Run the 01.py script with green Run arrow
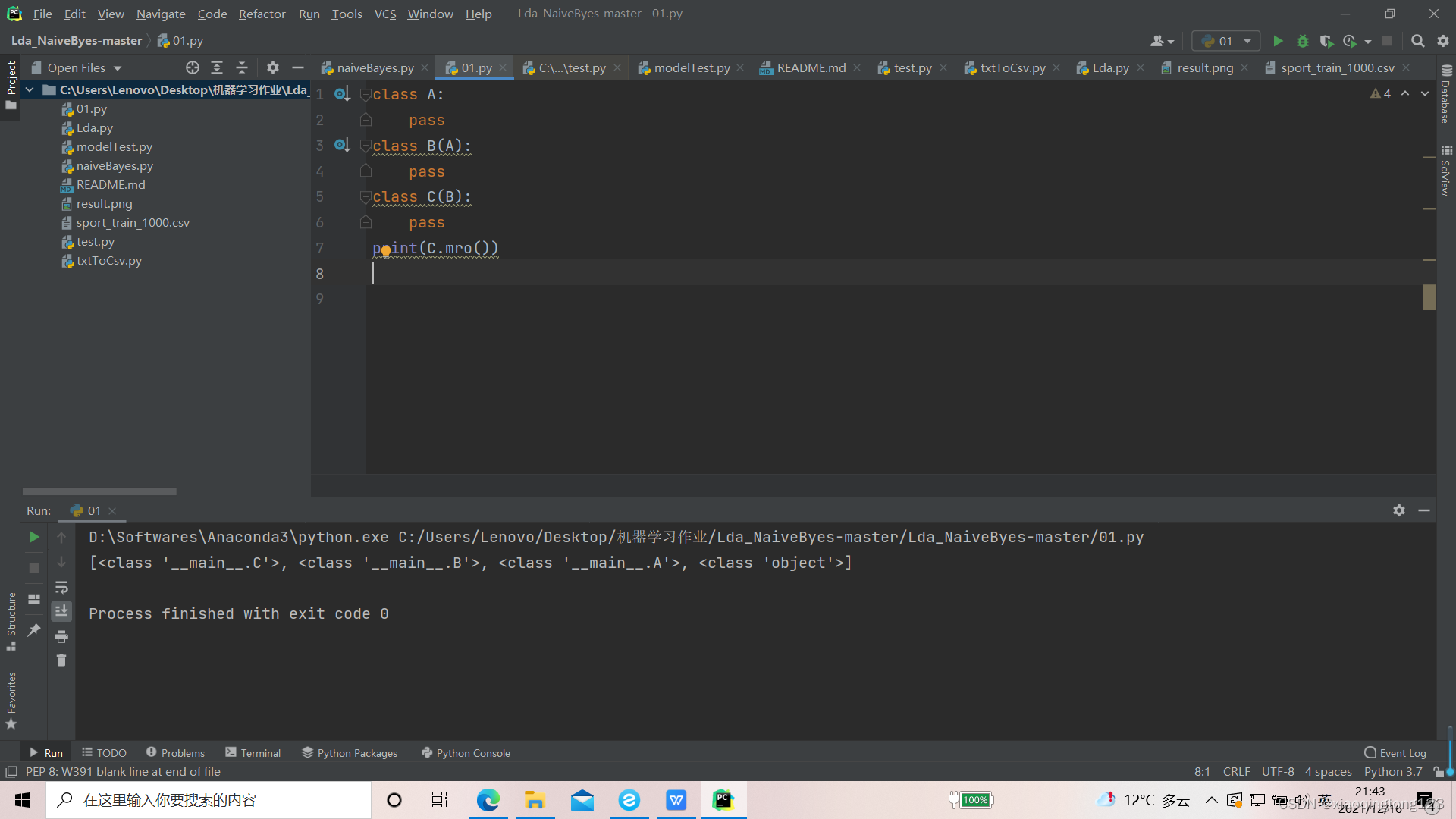 1278,41
